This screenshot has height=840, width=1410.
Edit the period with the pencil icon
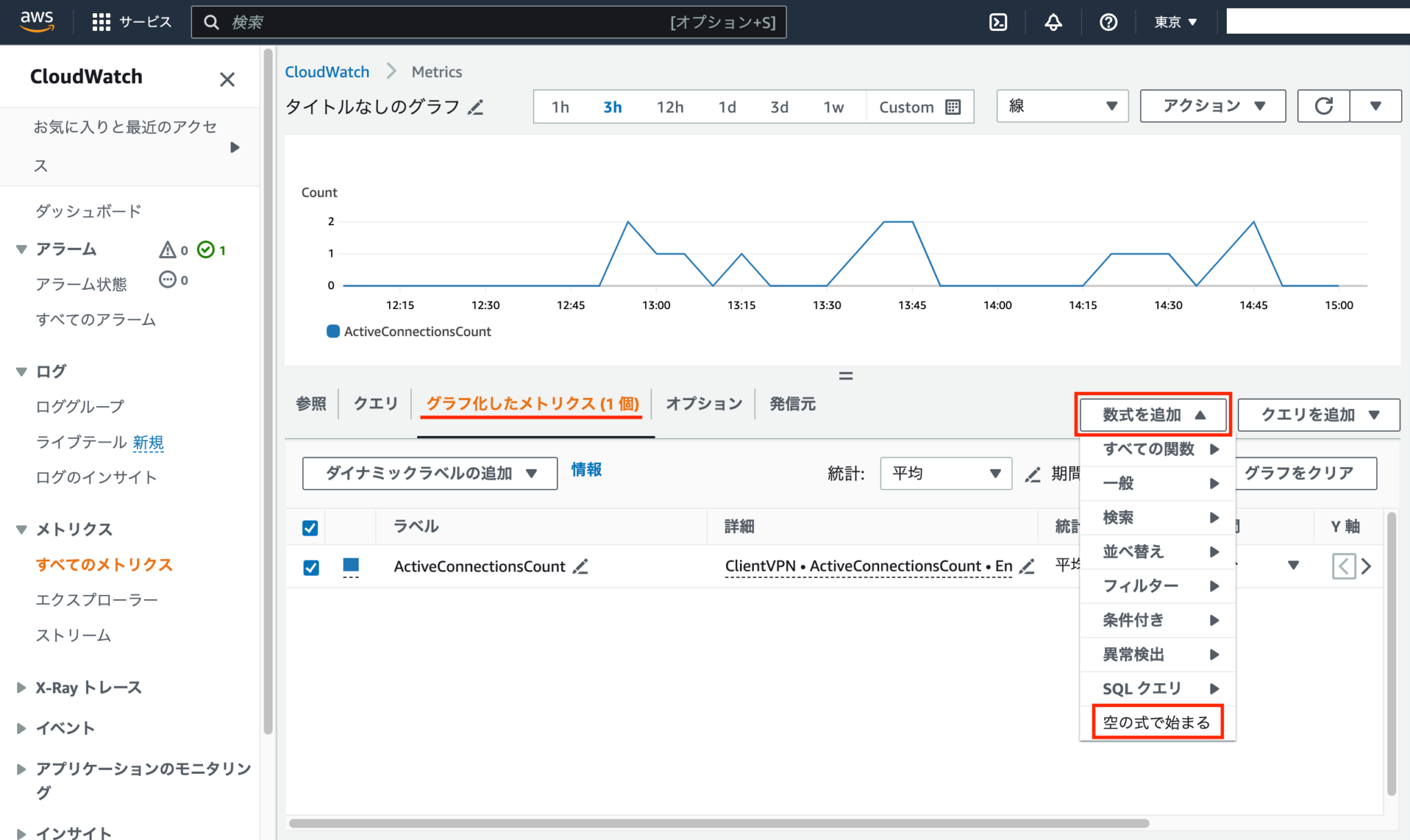coord(1032,474)
